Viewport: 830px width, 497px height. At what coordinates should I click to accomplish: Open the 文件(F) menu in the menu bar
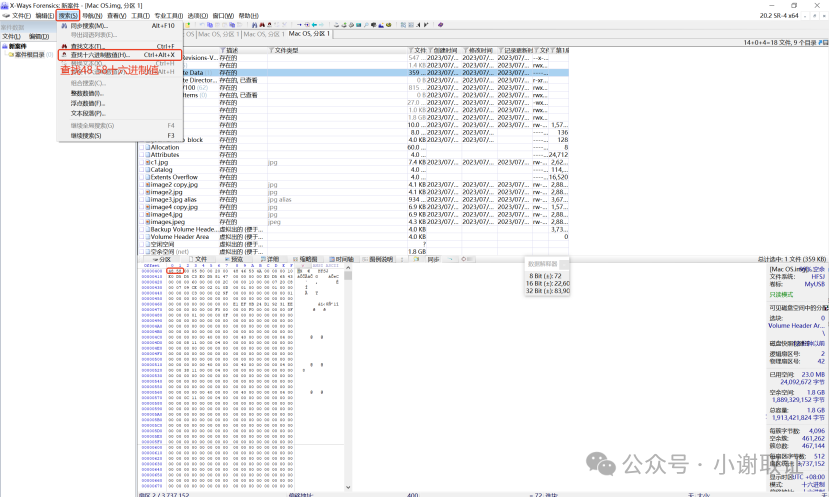tap(21, 16)
